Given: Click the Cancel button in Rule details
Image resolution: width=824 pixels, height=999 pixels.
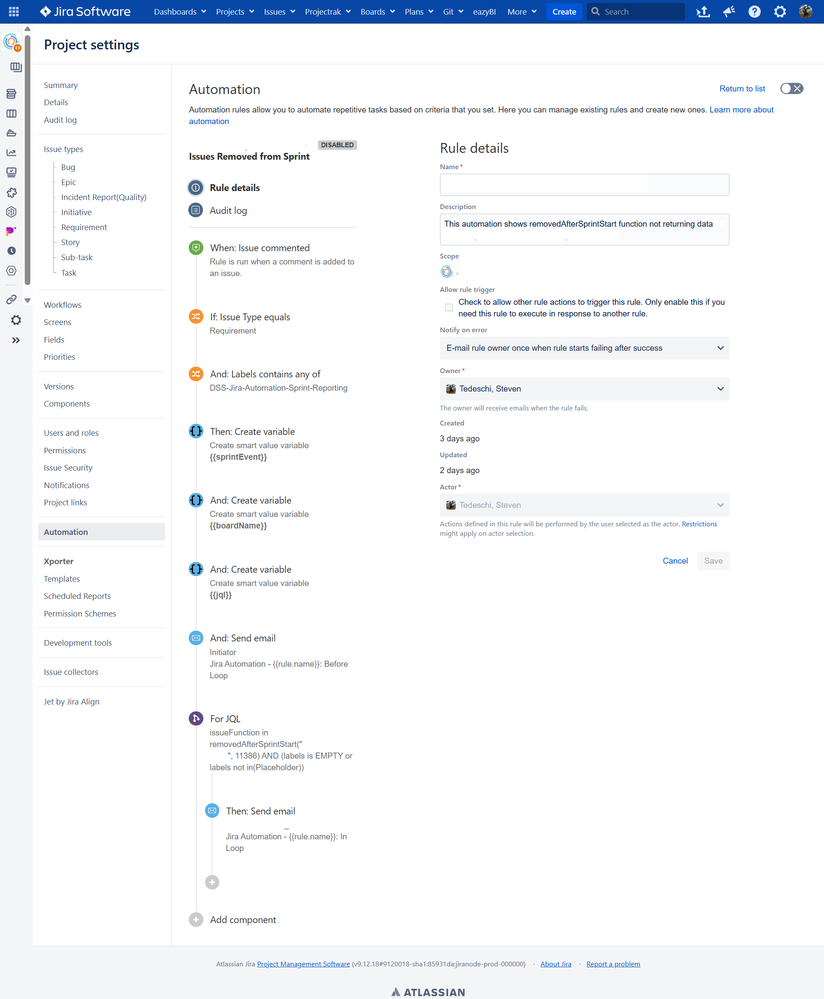Looking at the screenshot, I should [675, 561].
